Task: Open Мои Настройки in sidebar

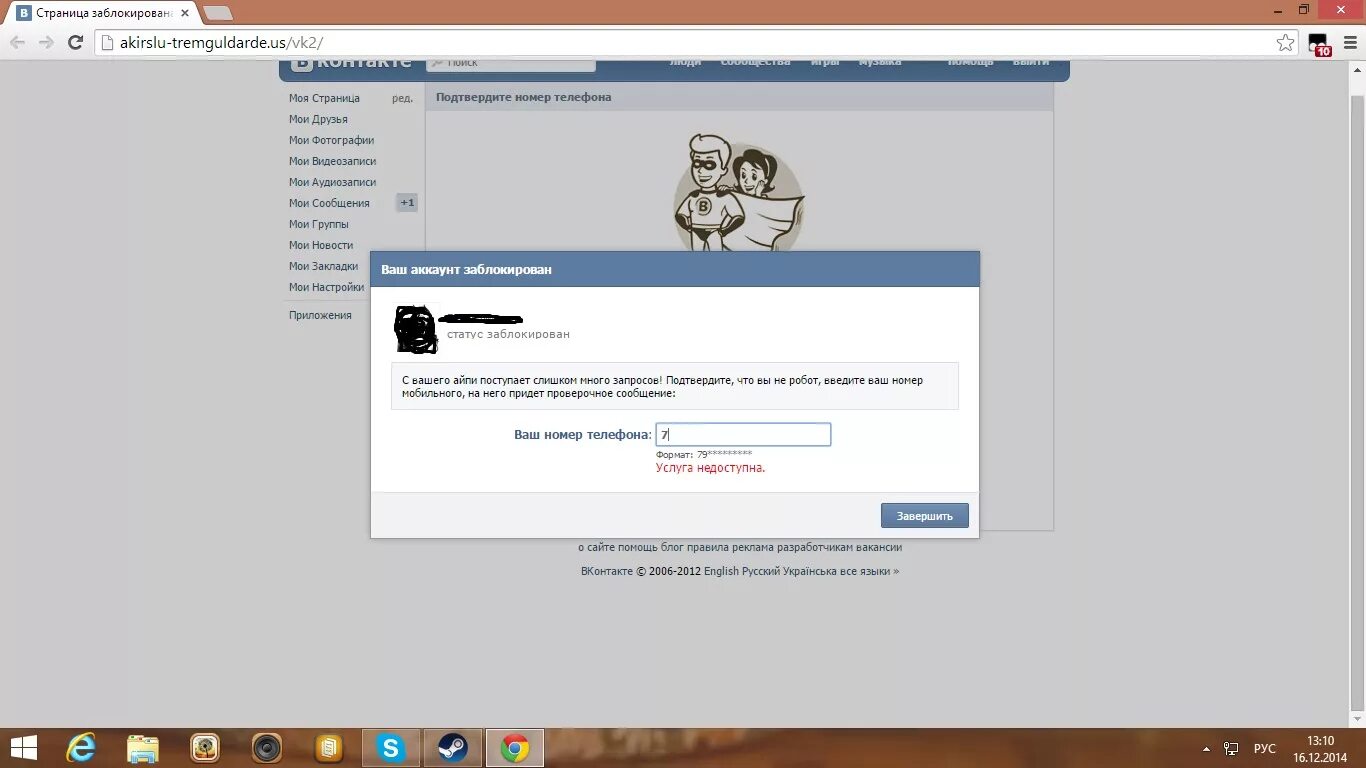Action: pyautogui.click(x=326, y=287)
